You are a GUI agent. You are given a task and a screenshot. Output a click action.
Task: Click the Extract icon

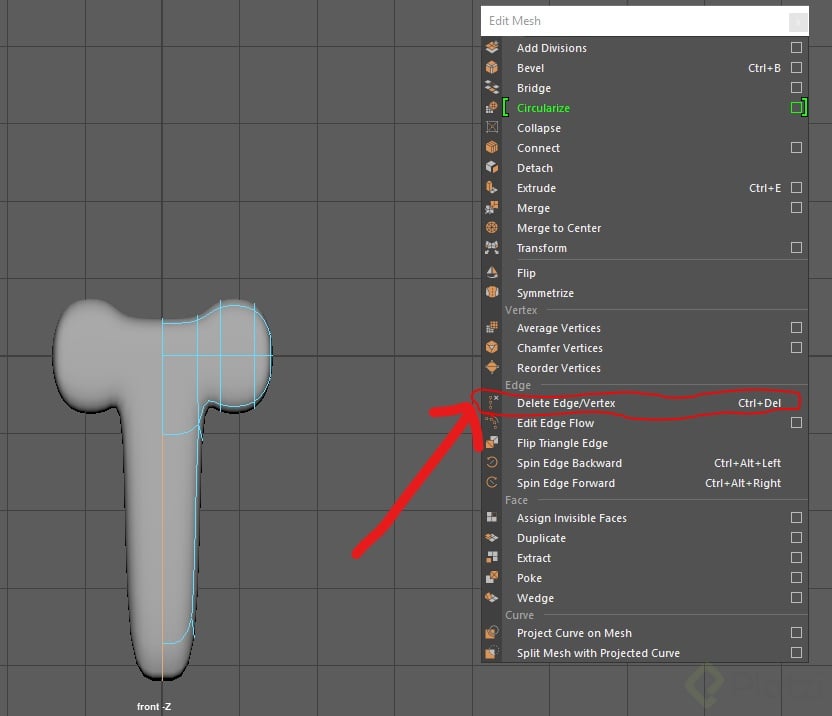coord(492,558)
